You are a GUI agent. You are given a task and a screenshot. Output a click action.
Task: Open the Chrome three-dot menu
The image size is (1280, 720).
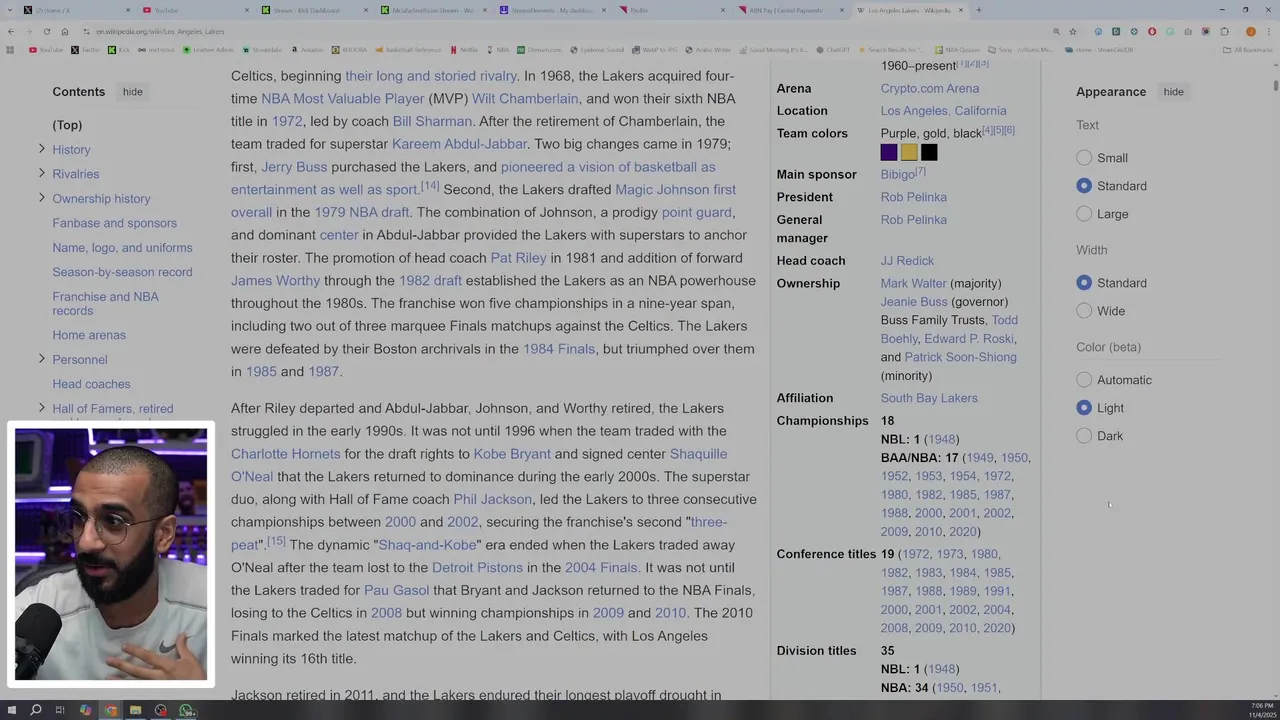coord(1268,31)
